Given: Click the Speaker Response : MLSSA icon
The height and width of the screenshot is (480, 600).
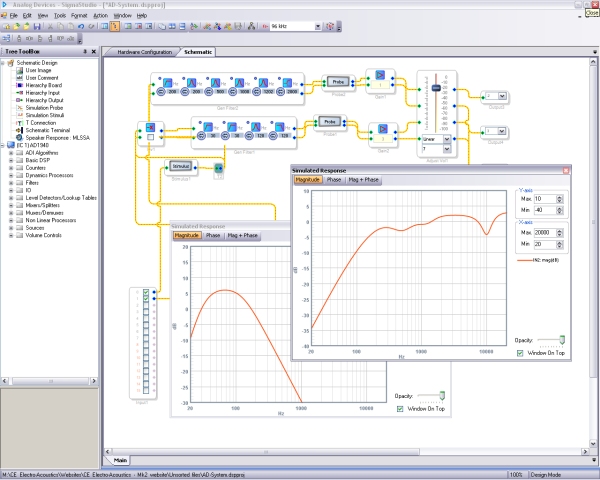Looking at the screenshot, I should pos(18,137).
